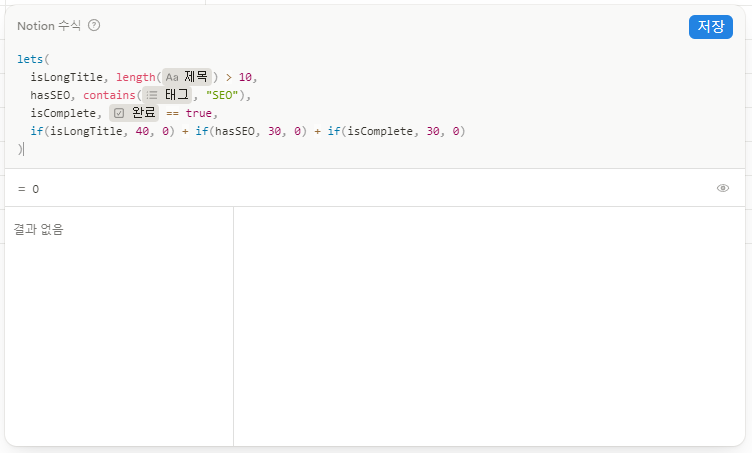Viewport: 752px width, 453px height.
Task: Click the "length(" function text
Action: pyautogui.click(x=139, y=77)
